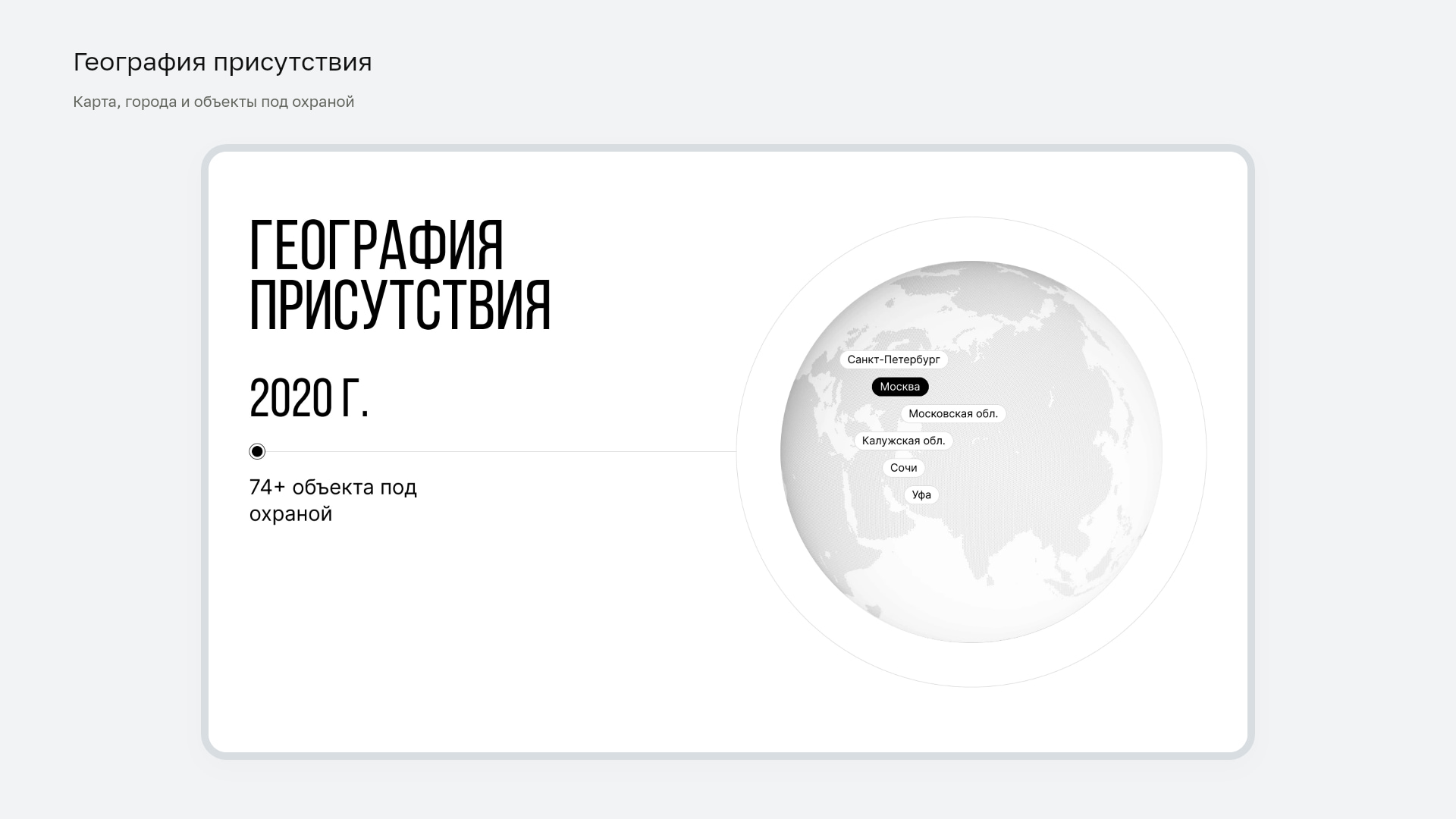This screenshot has height=819, width=1456.
Task: Click subtitle 'Карта, города и объекты под охраной'
Action: 214,102
